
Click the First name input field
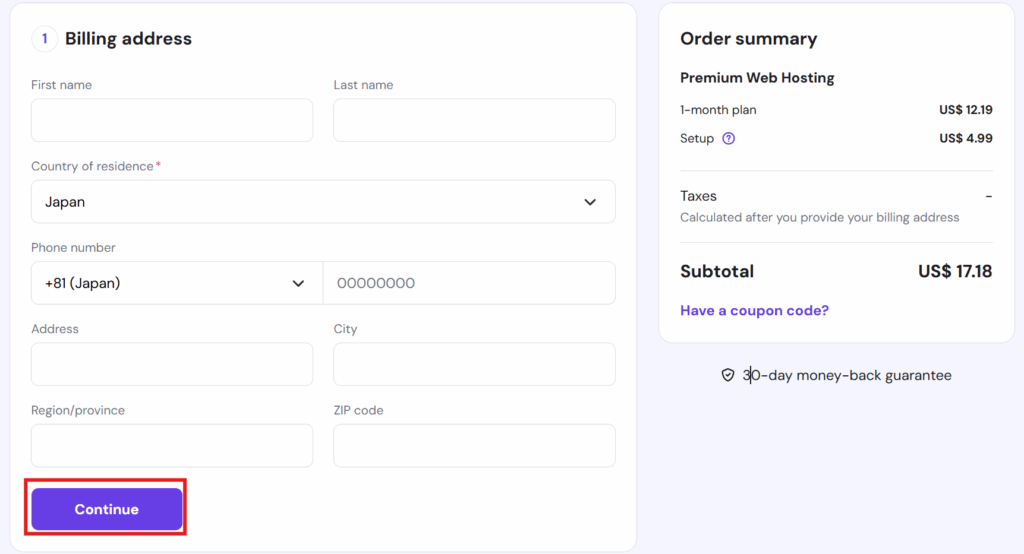click(172, 120)
